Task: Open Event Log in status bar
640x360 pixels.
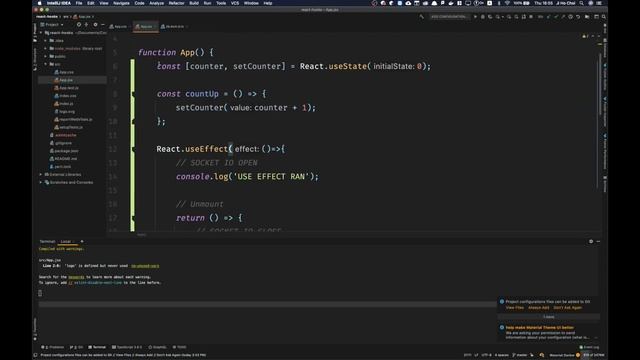Action: [x=589, y=347]
